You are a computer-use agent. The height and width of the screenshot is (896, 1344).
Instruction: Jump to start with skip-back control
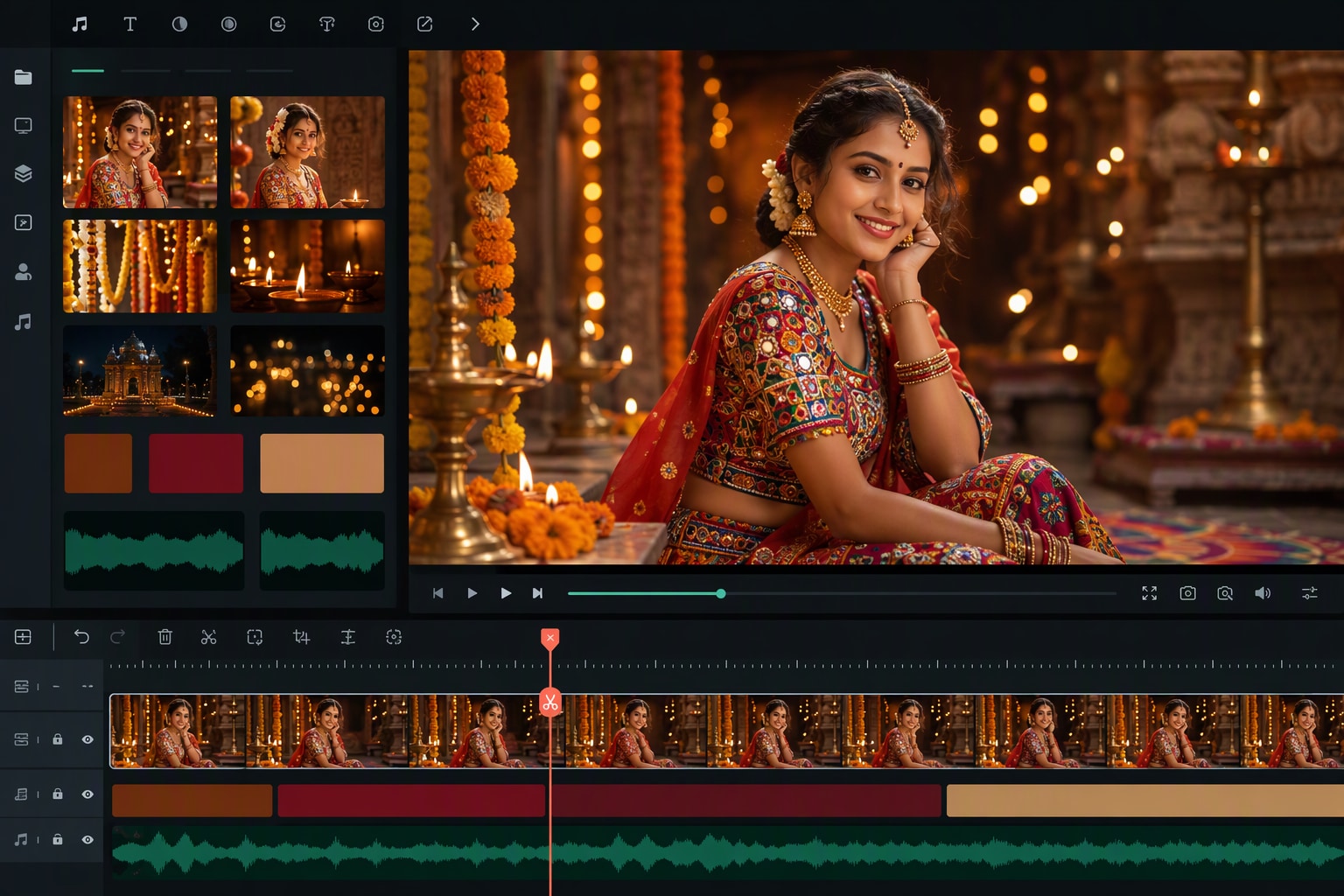(x=438, y=593)
